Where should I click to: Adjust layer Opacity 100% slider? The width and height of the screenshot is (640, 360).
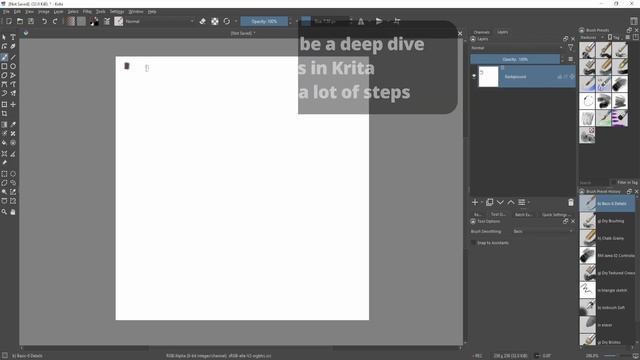pyautogui.click(x=515, y=59)
